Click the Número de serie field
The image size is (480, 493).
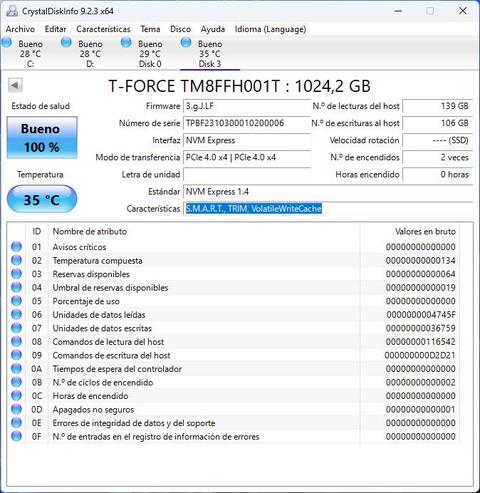(247, 123)
